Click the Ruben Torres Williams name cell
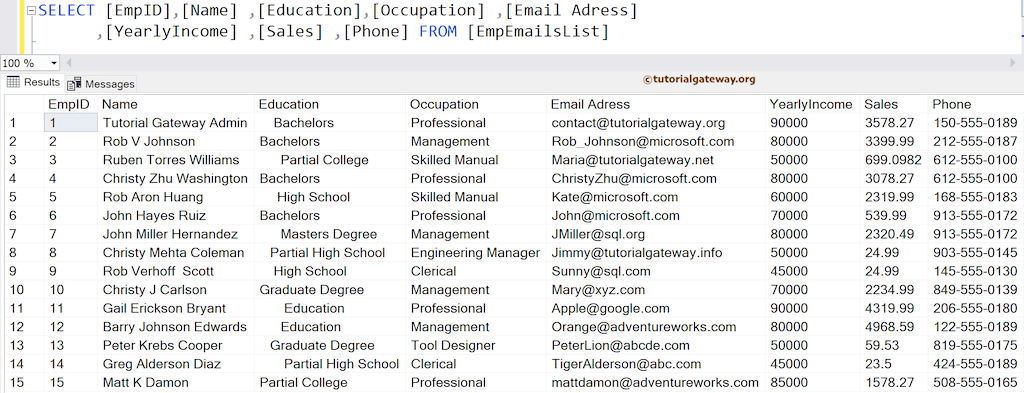Viewport: 1024px width, 393px height. coord(176,160)
